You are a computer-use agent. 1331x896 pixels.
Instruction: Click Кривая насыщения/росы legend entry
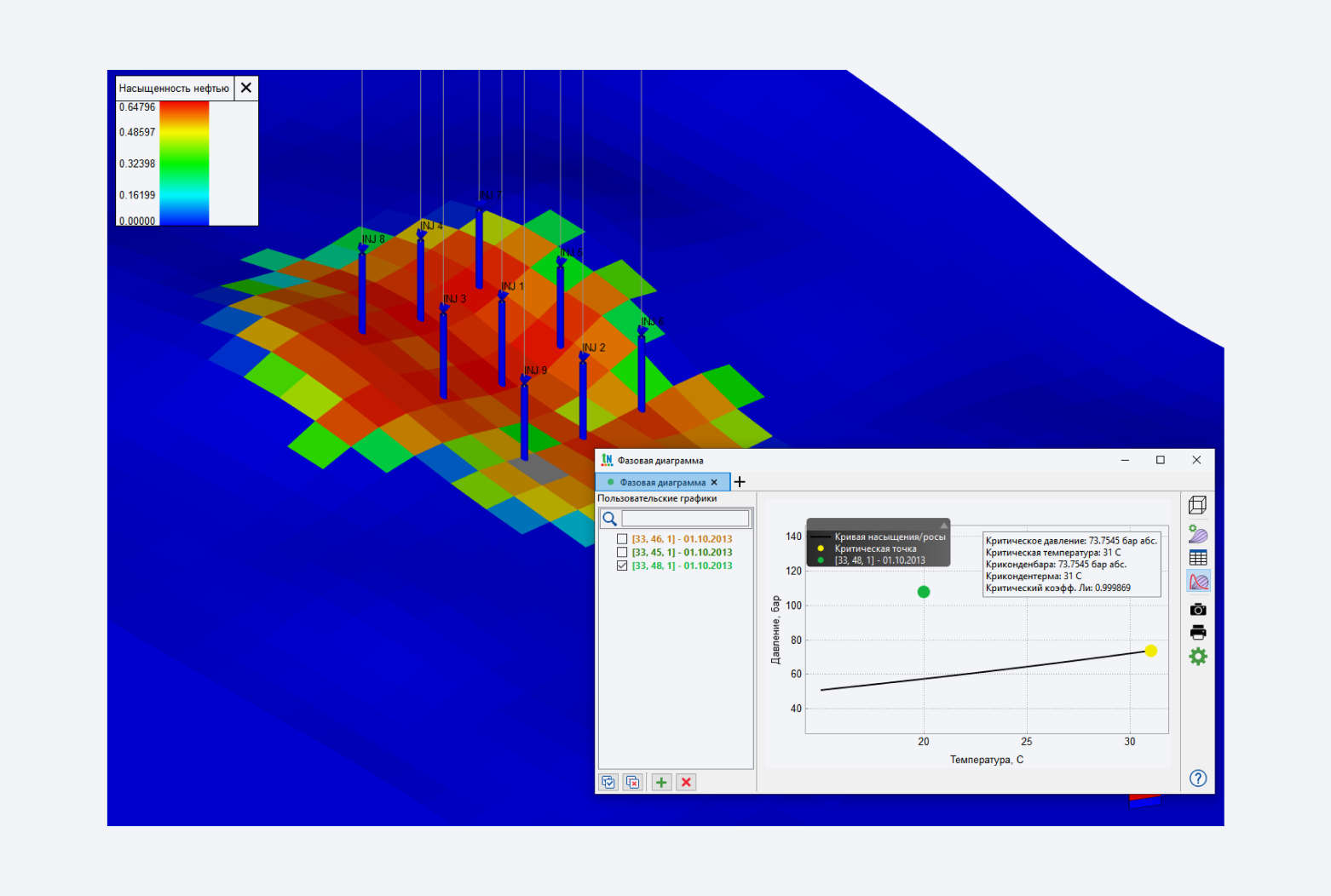click(x=890, y=537)
